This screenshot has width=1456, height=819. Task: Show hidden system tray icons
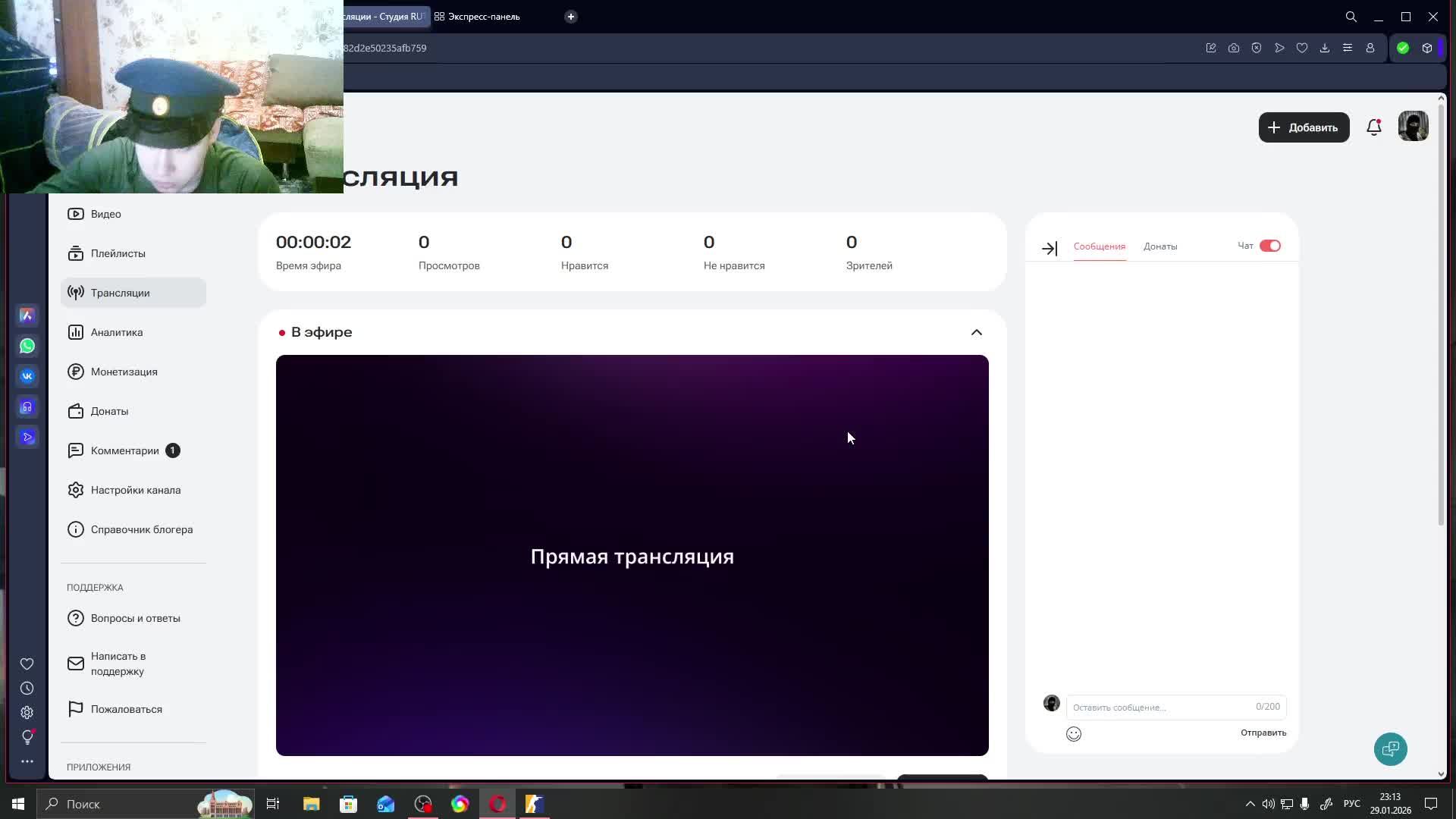click(1250, 804)
